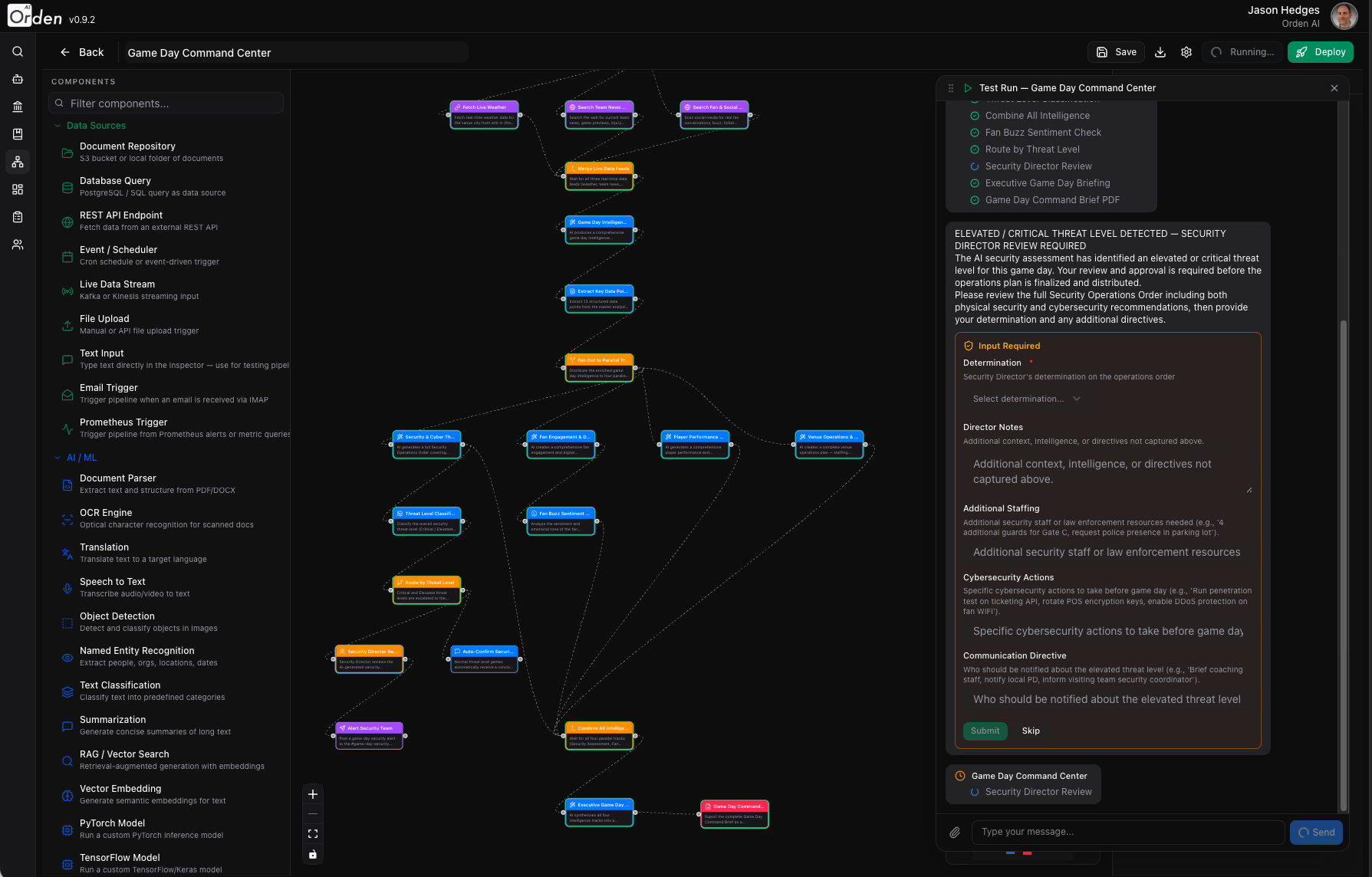This screenshot has height=877, width=1372.
Task: Click the export download icon in the toolbar
Action: pos(1160,51)
